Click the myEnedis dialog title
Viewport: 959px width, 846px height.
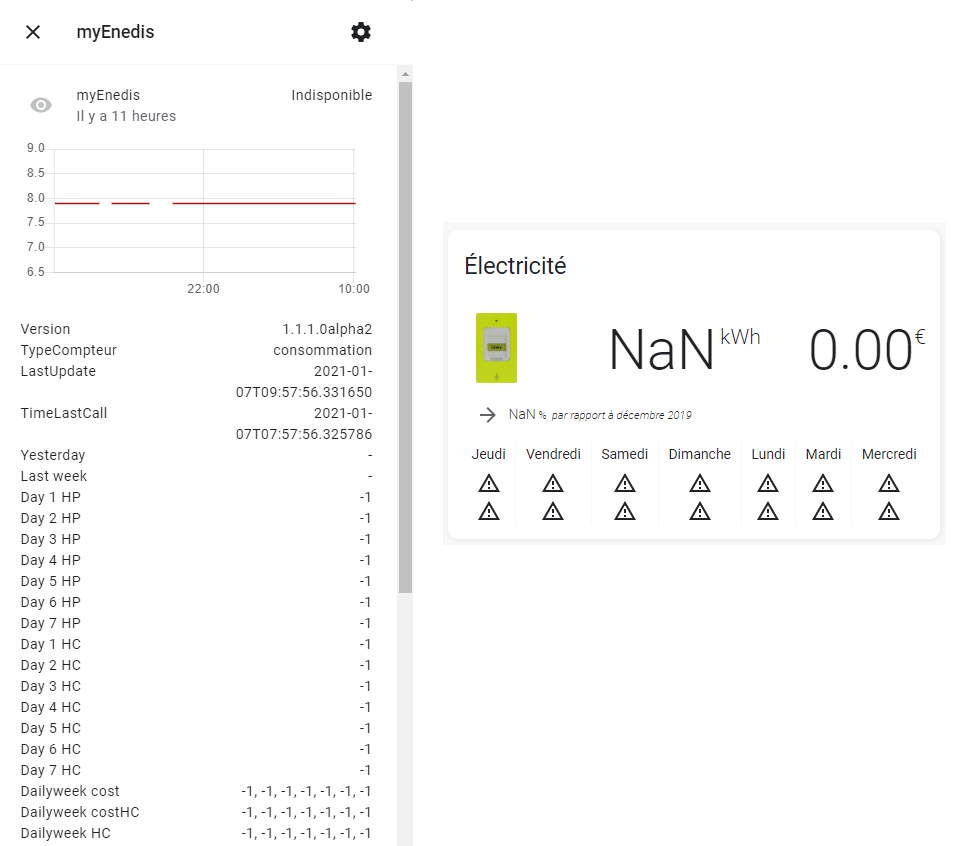(115, 32)
